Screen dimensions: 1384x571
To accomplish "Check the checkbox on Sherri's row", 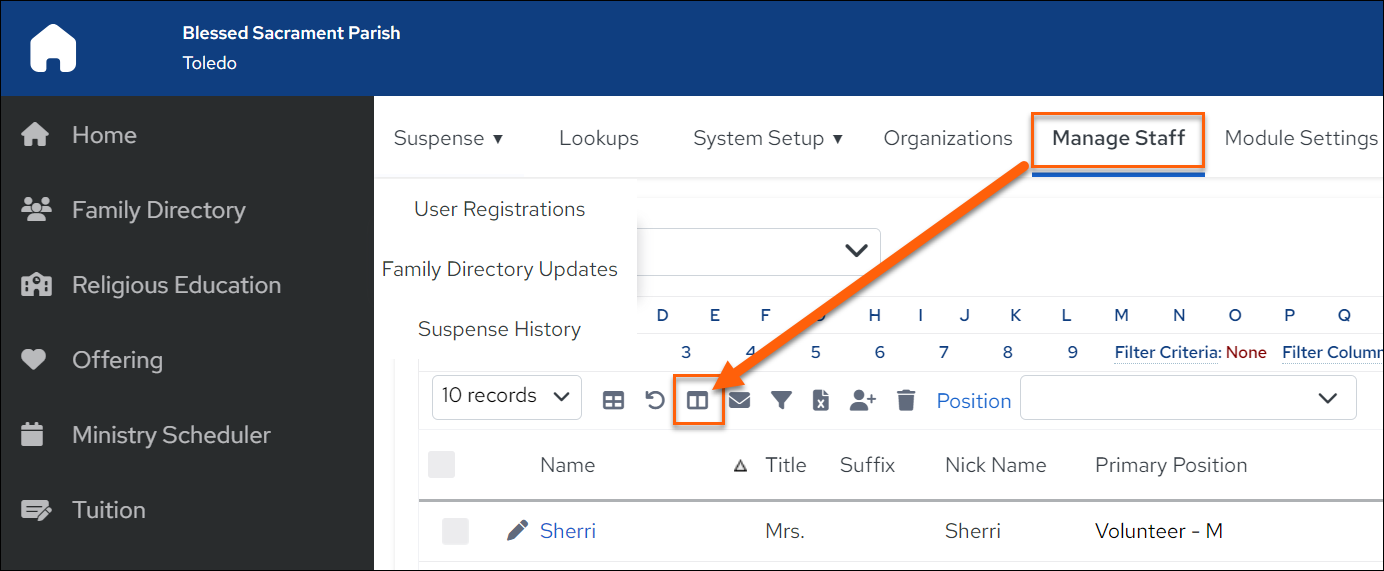I will [x=455, y=531].
